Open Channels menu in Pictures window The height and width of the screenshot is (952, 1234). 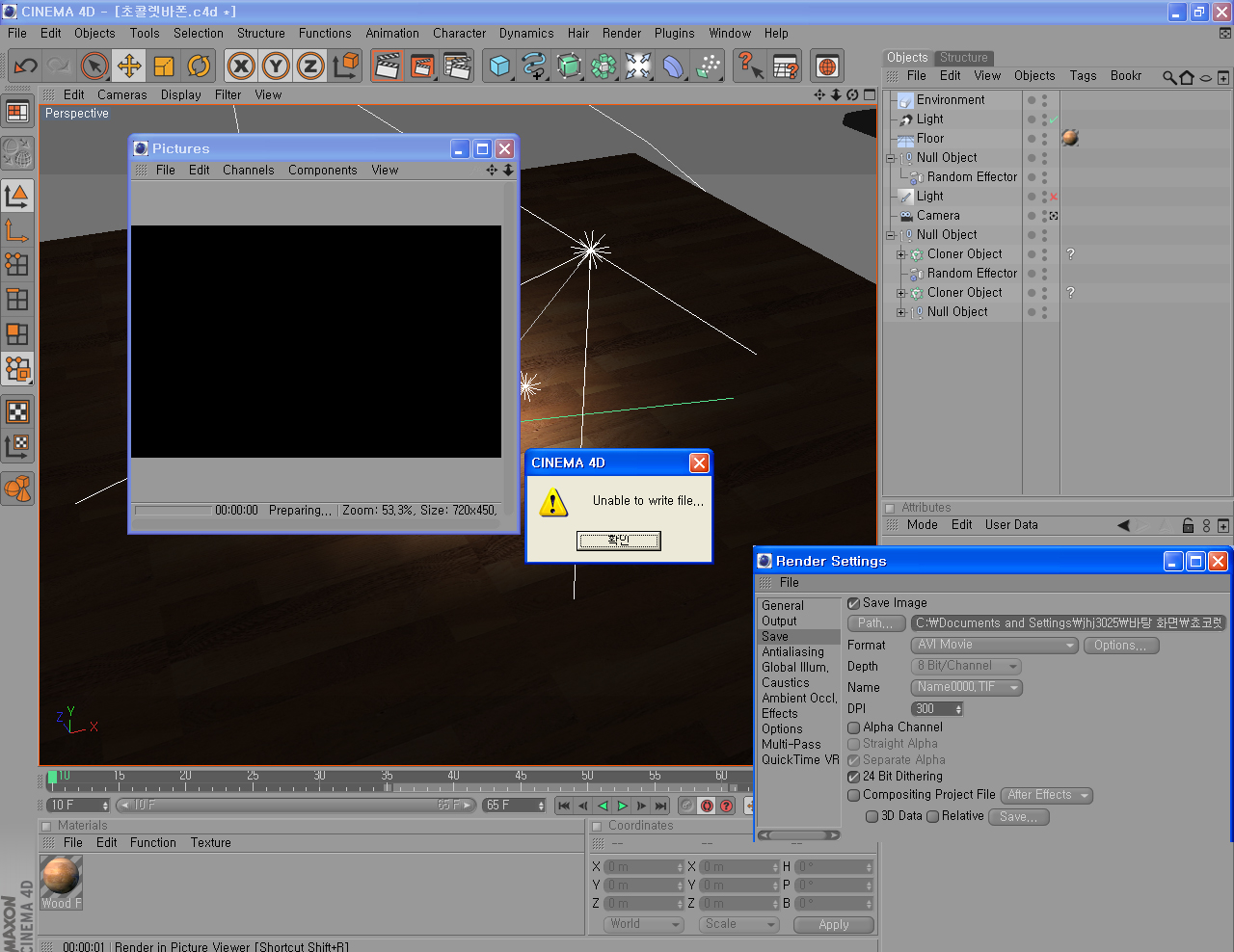tap(249, 171)
